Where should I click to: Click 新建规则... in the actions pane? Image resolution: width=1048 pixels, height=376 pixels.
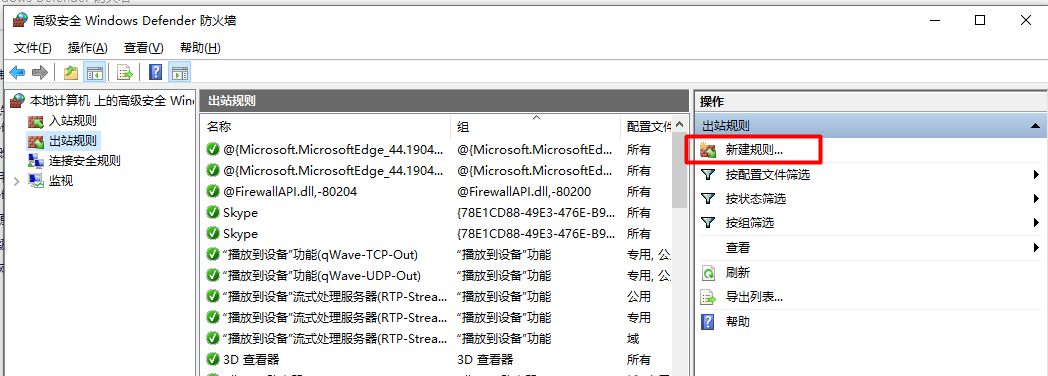(x=755, y=150)
